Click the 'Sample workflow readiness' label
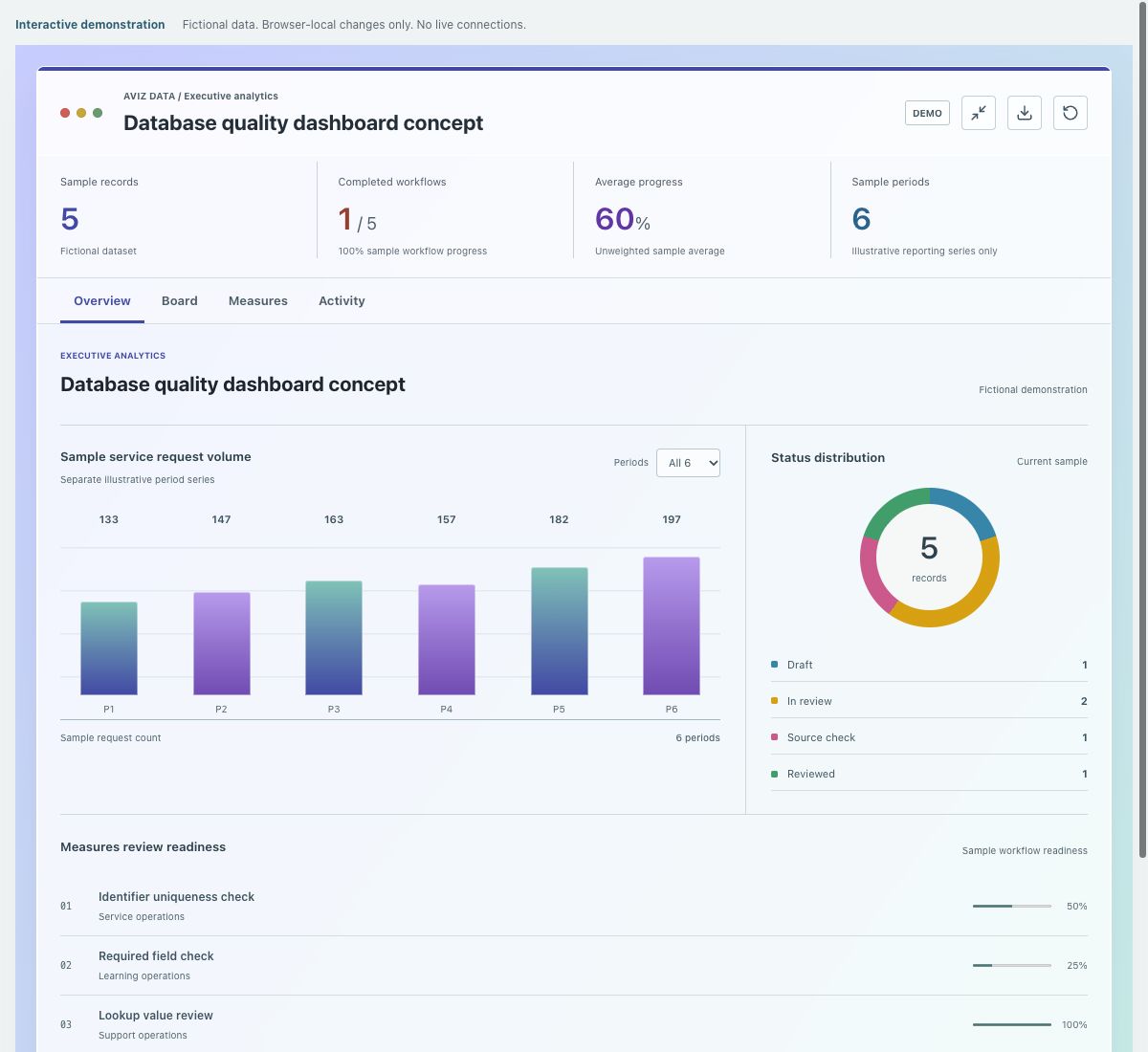 pyautogui.click(x=1025, y=850)
